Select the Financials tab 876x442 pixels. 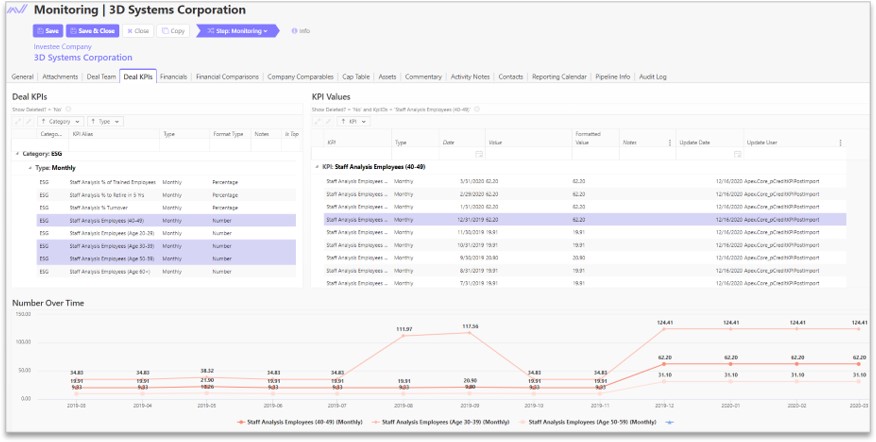point(173,77)
